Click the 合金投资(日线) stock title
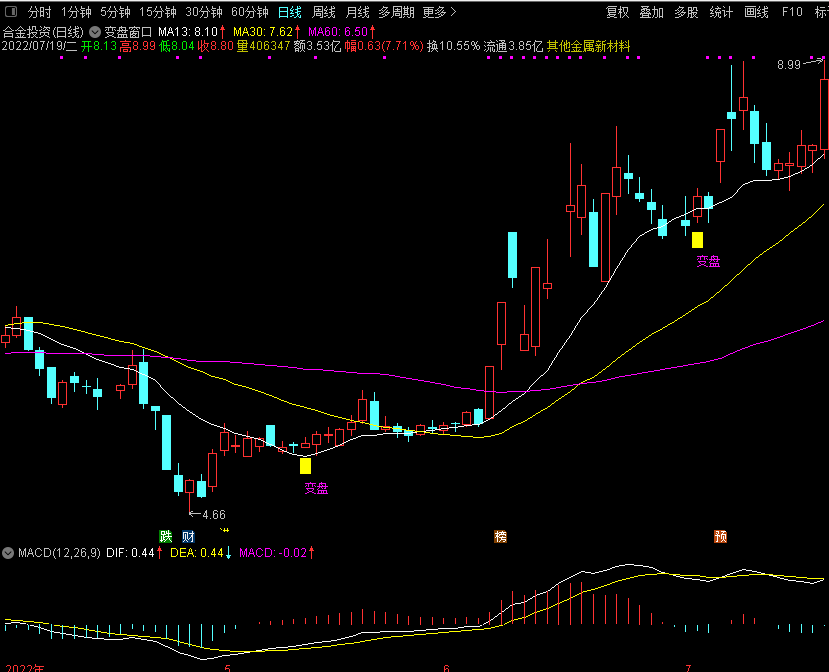This screenshot has width=829, height=672. pos(43,32)
